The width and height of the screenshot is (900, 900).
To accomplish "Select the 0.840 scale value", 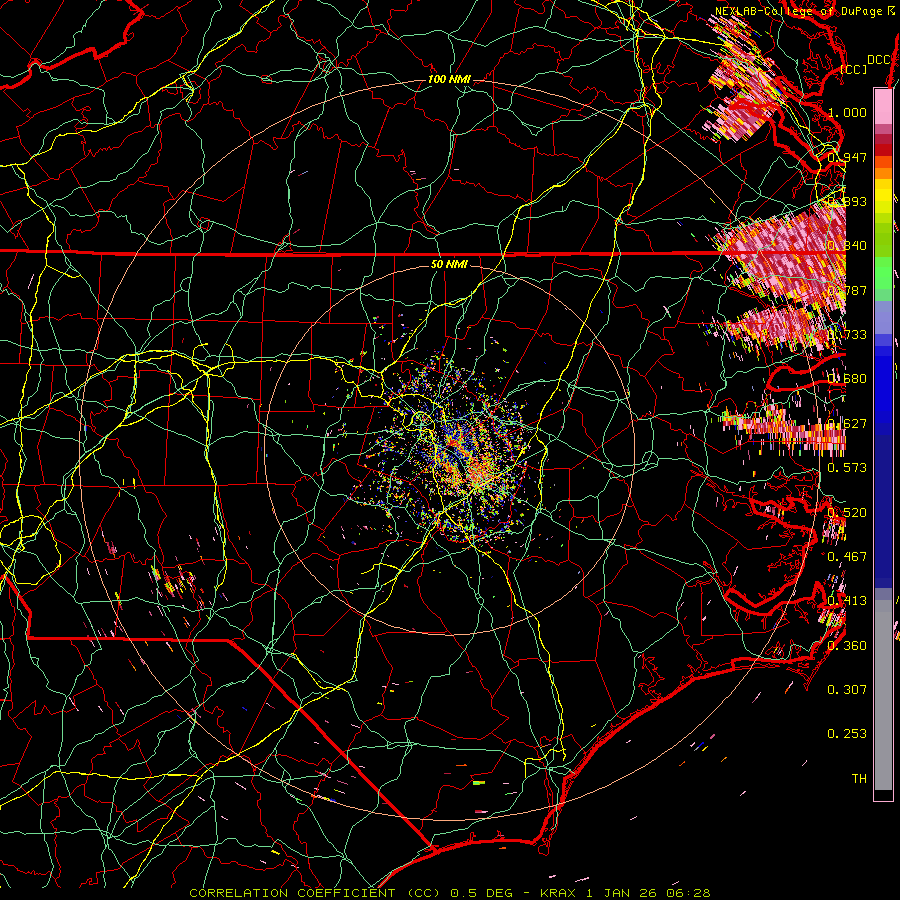I will pyautogui.click(x=847, y=246).
